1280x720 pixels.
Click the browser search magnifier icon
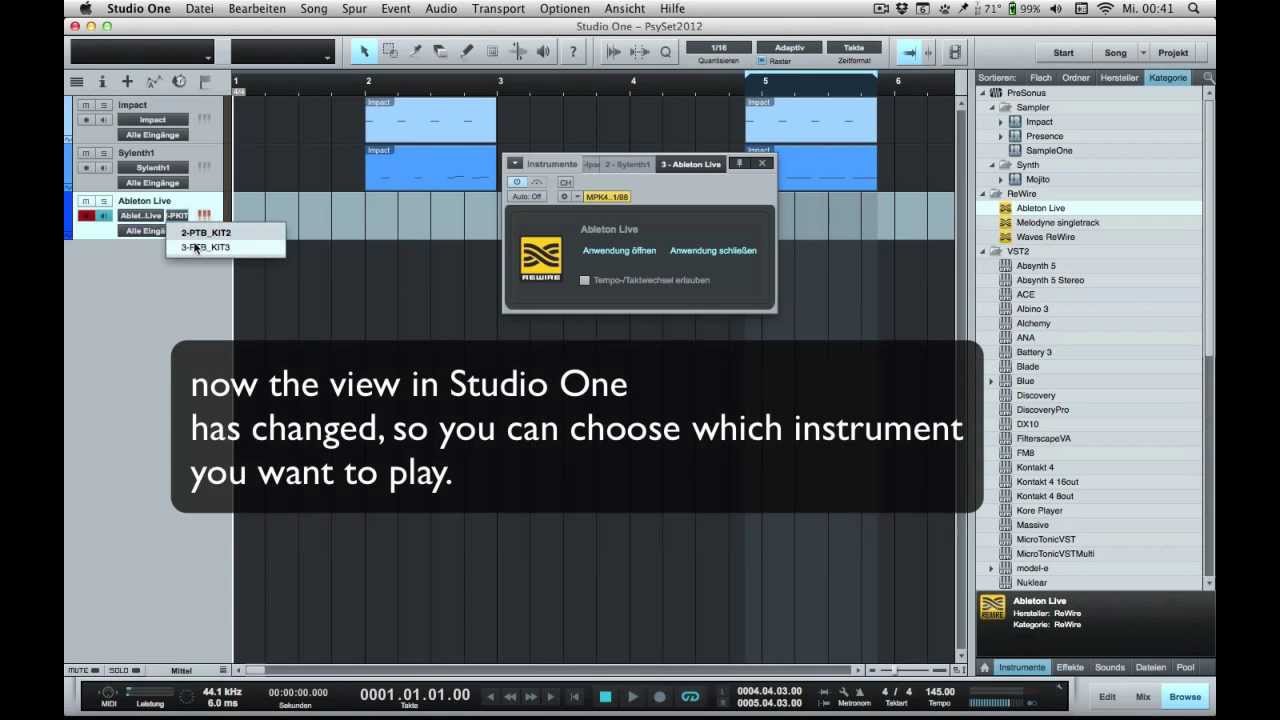click(x=1208, y=77)
